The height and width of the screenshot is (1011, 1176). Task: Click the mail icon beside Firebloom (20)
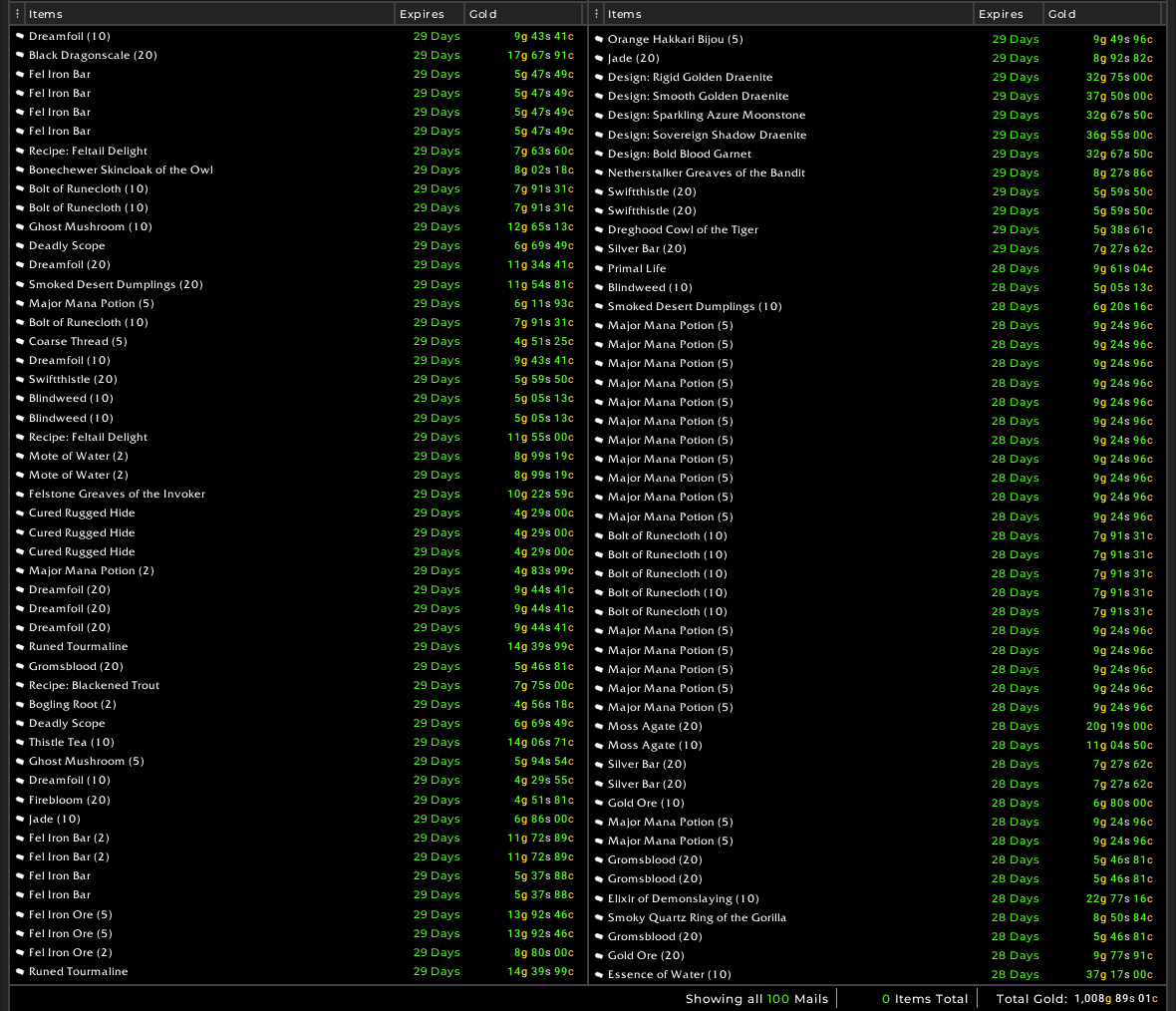20,800
